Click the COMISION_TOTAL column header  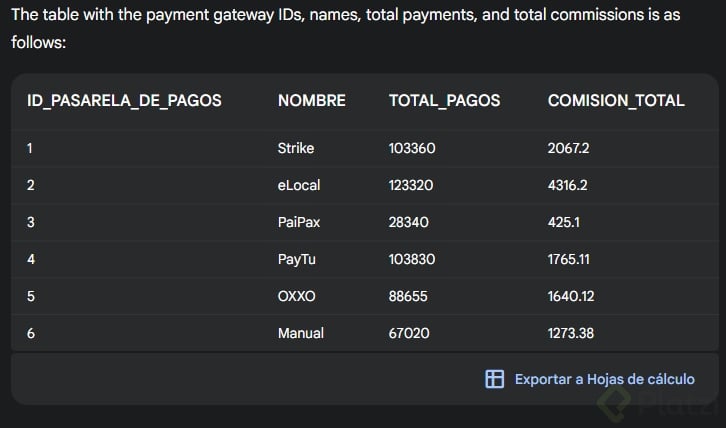pyautogui.click(x=616, y=100)
